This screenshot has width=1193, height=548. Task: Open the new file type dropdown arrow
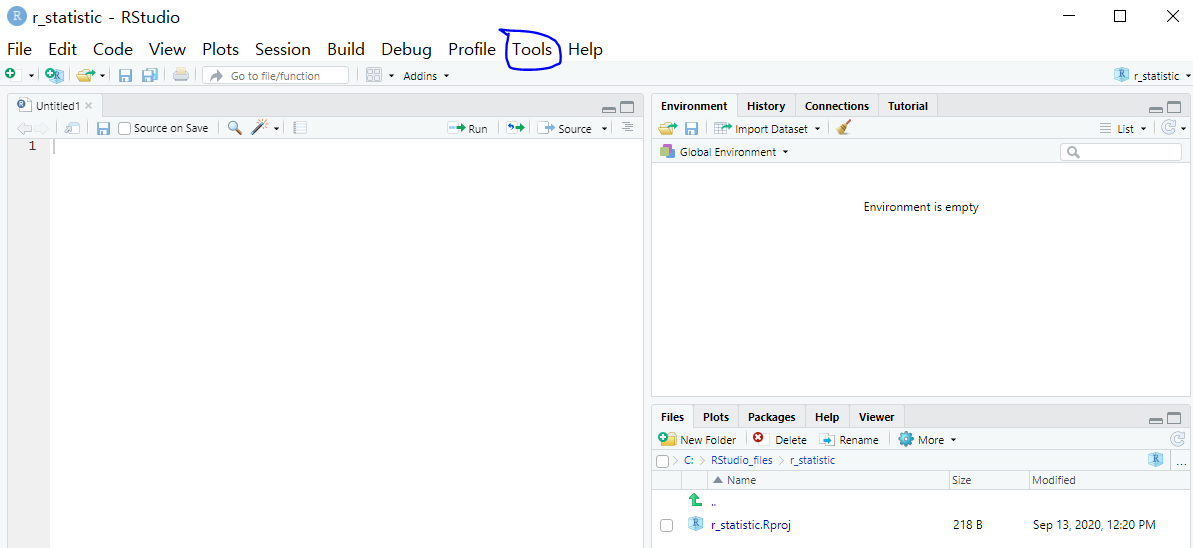31,75
